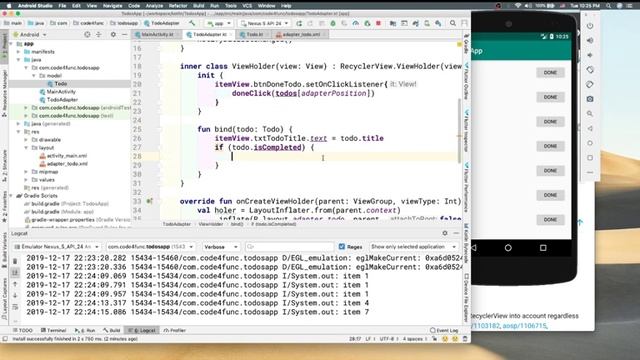Tap Android home button on phone screen
The width and height of the screenshot is (640, 360).
[508, 248]
